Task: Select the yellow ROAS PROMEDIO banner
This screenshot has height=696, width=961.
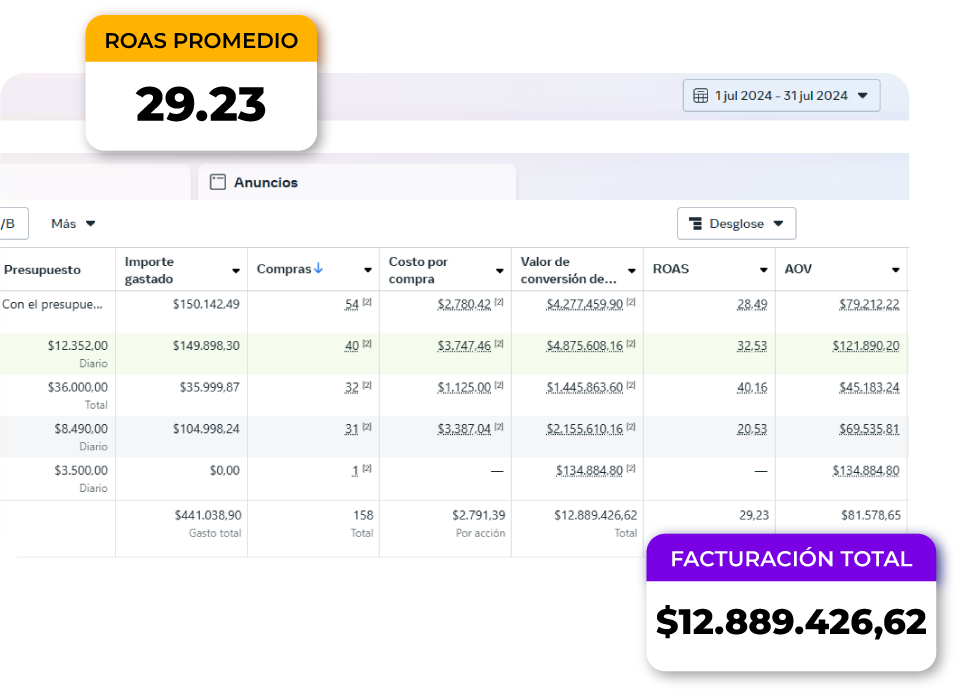Action: point(201,39)
